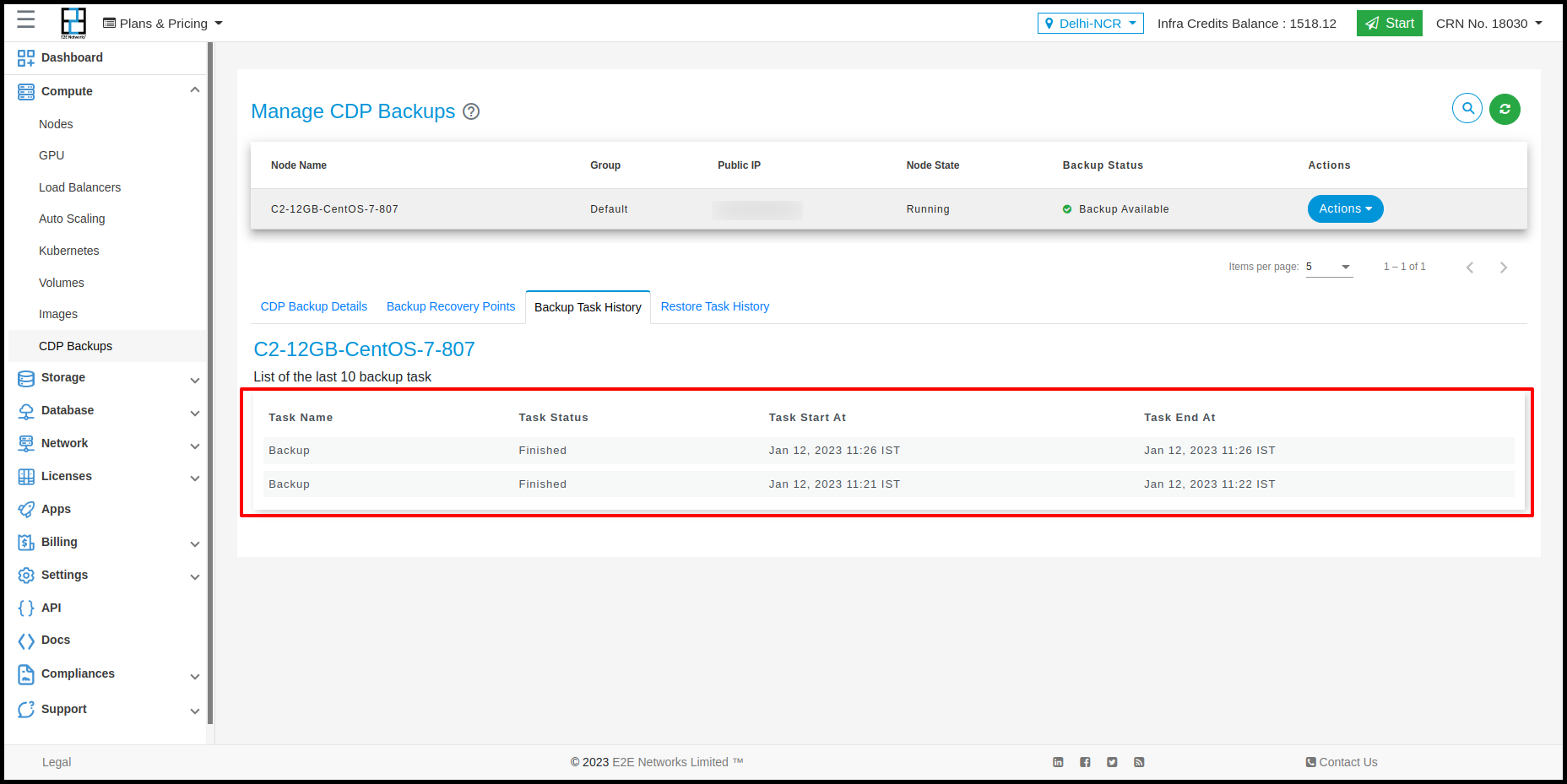Open GPU in the sidebar
This screenshot has height=784, width=1567.
pos(52,155)
